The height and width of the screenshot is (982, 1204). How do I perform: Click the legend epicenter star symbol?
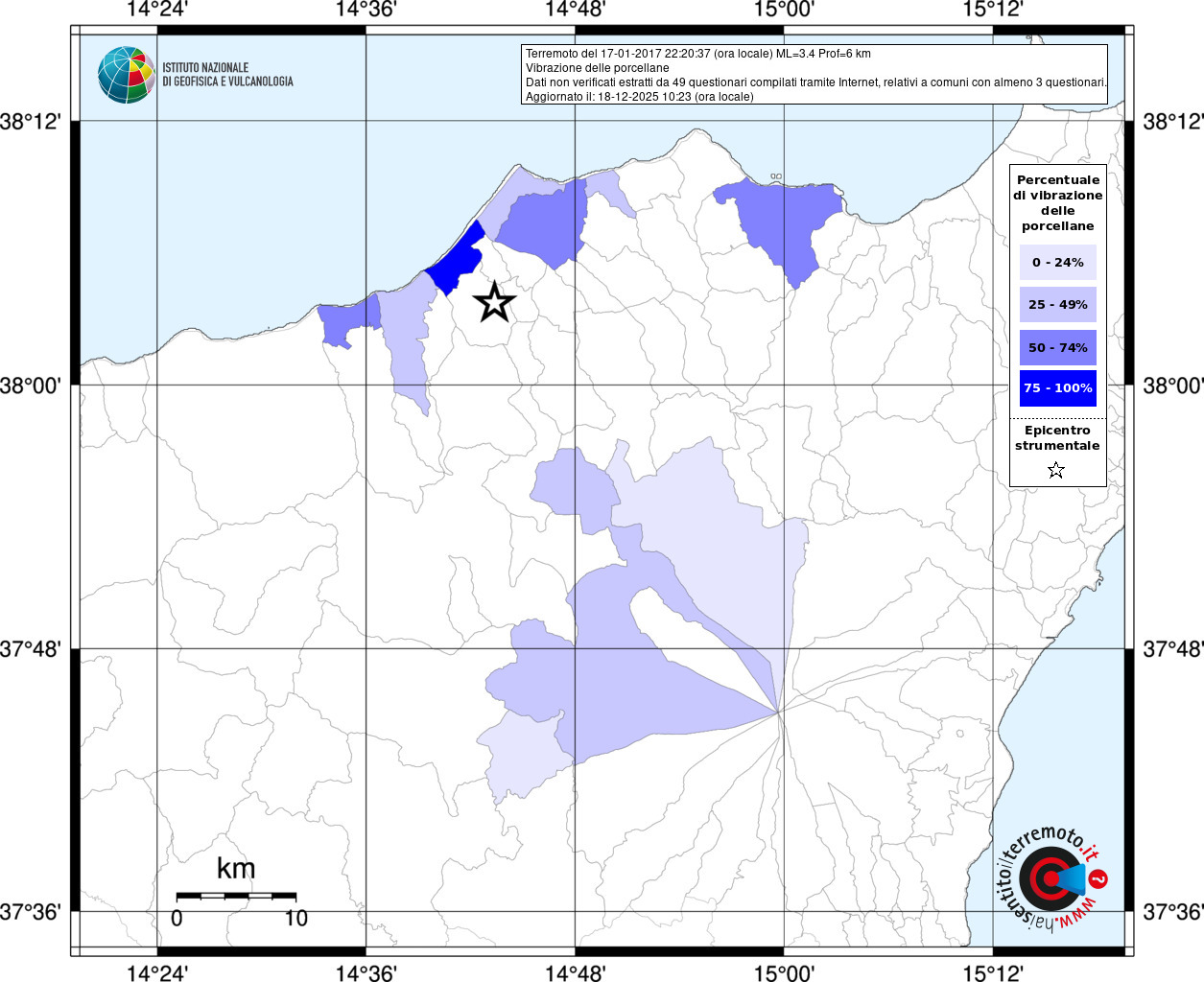coord(1056,470)
